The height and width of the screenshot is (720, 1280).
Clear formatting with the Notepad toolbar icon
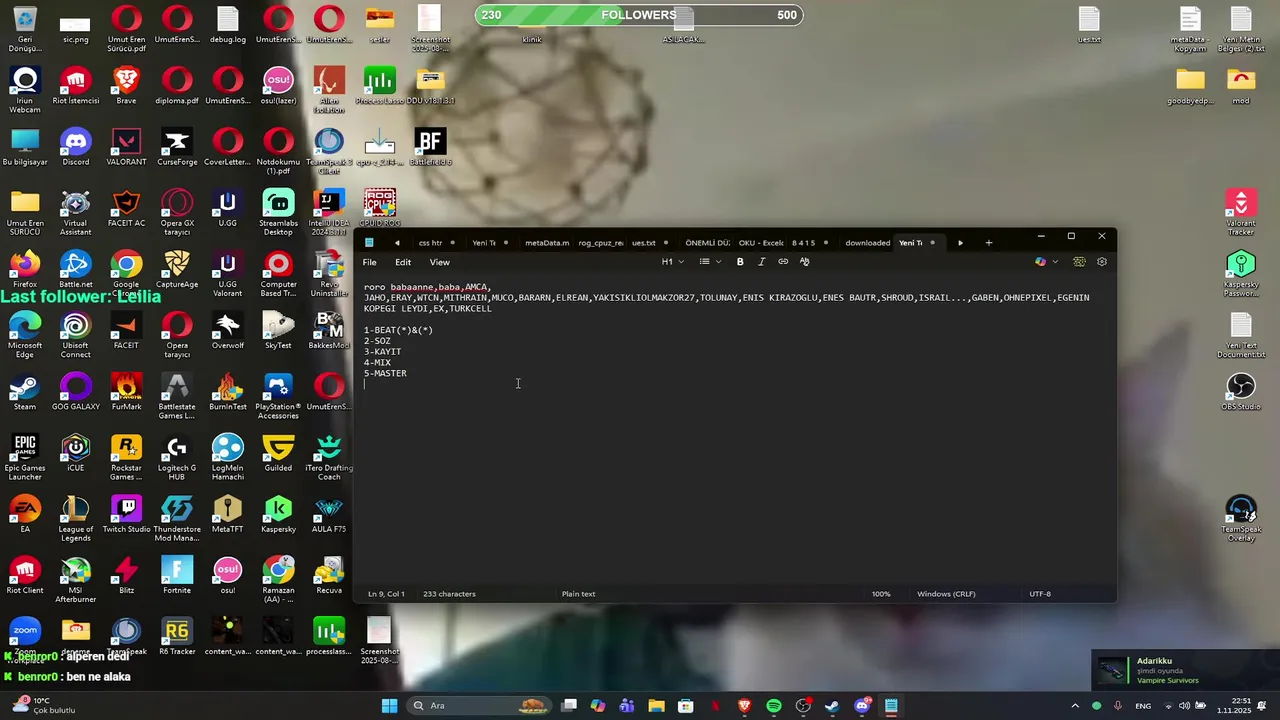[804, 262]
